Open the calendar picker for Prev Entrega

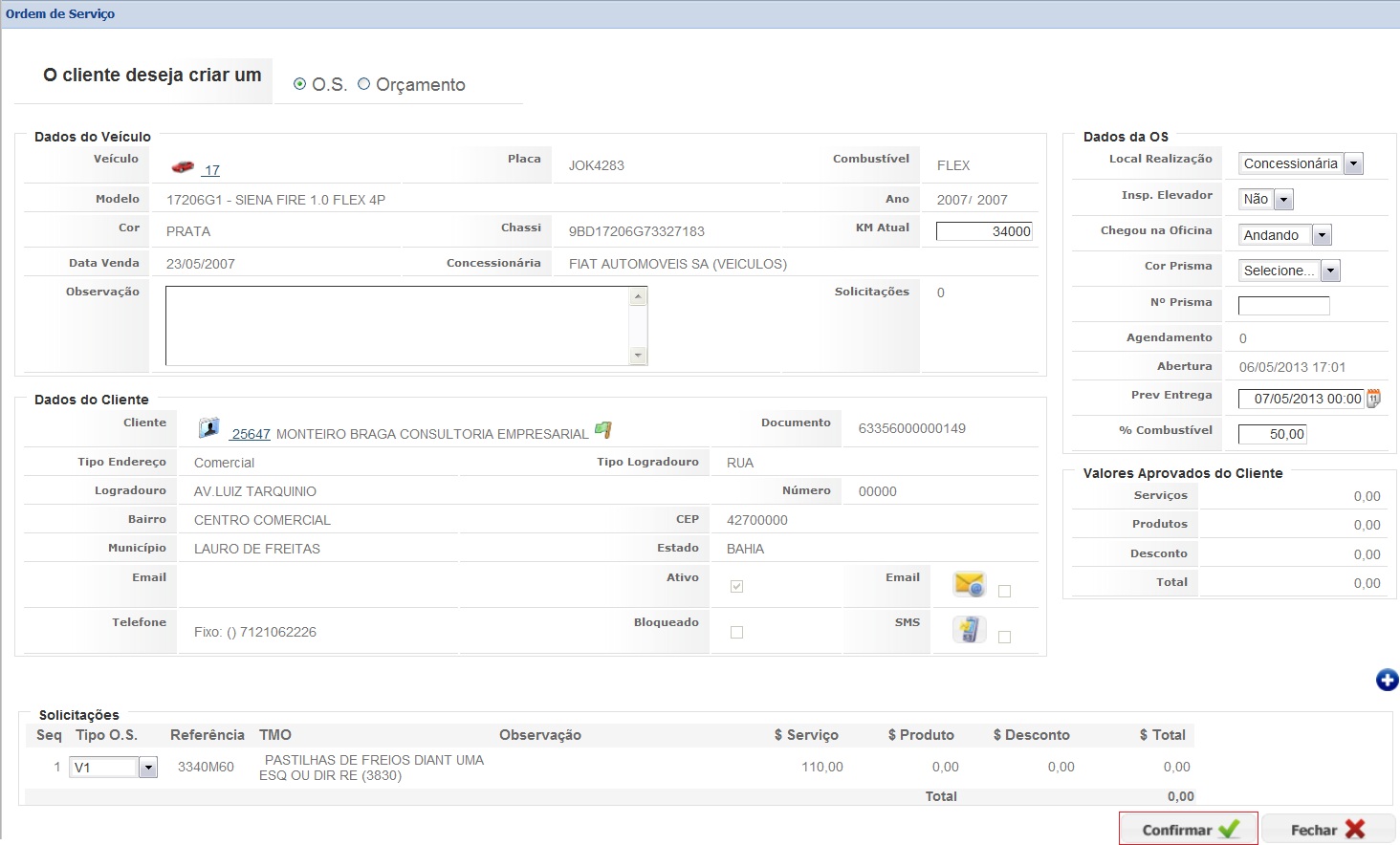(x=1374, y=399)
